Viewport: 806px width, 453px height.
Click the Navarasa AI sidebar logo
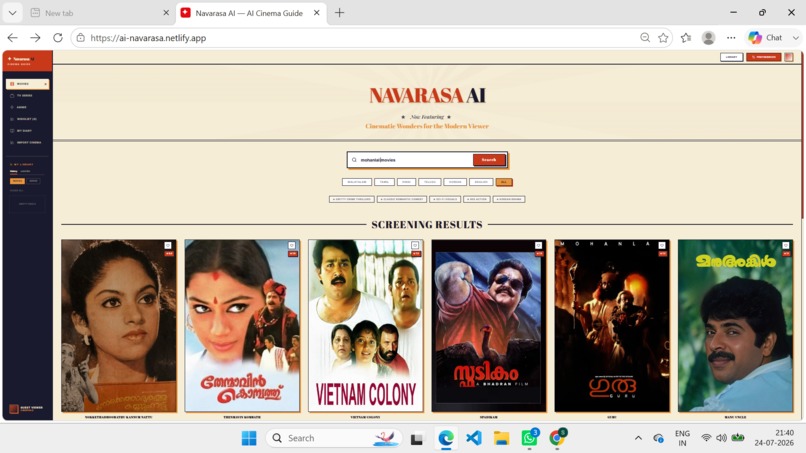[22, 61]
